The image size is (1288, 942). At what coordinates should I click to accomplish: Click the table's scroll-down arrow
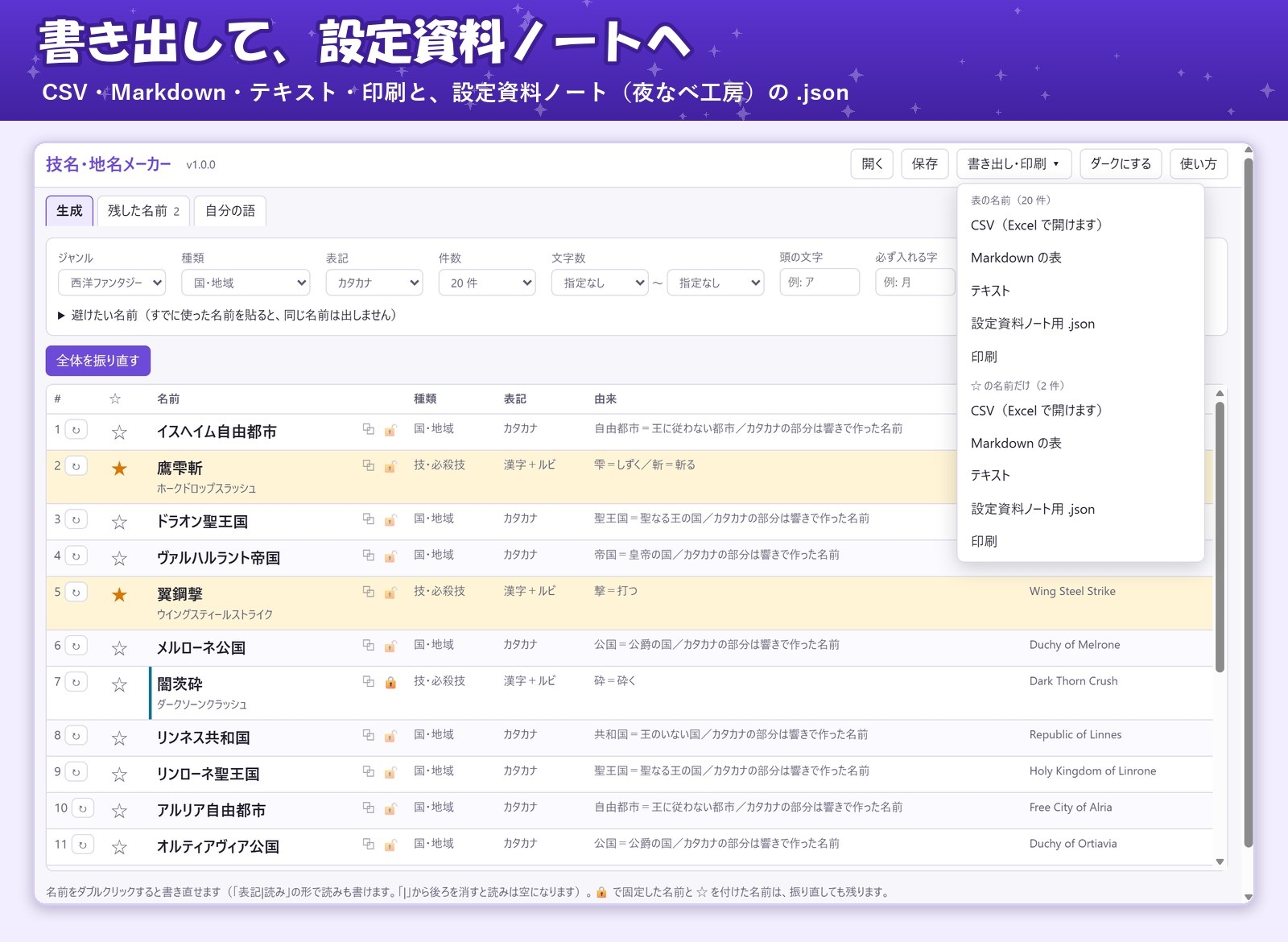click(x=1220, y=861)
